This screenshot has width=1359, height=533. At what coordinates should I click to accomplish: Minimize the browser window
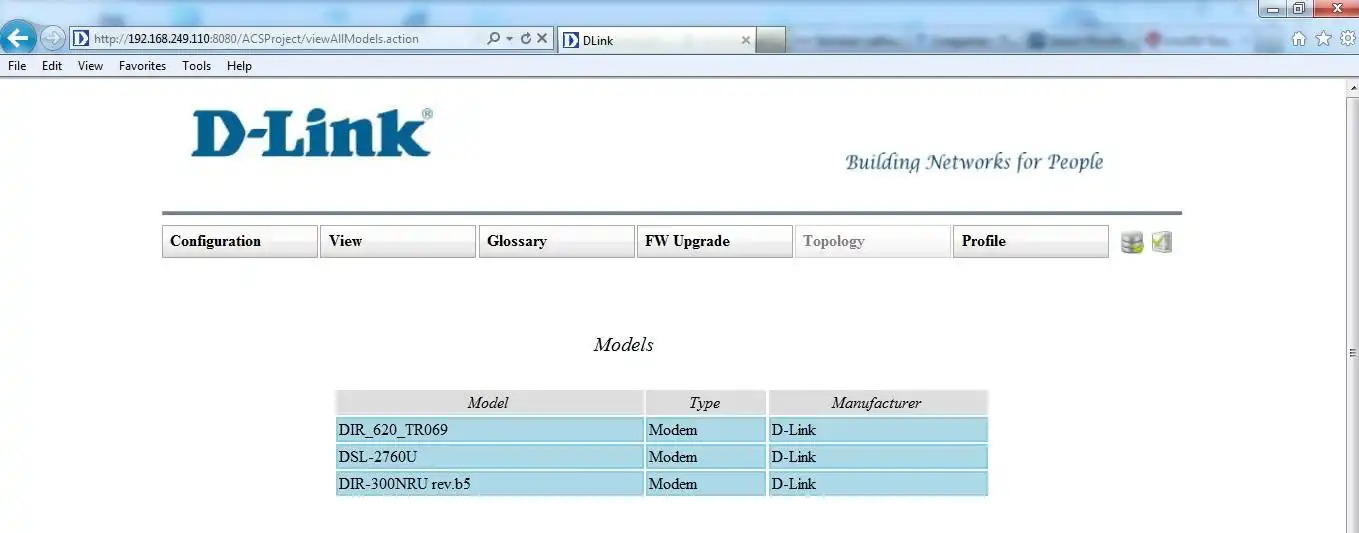click(1273, 8)
